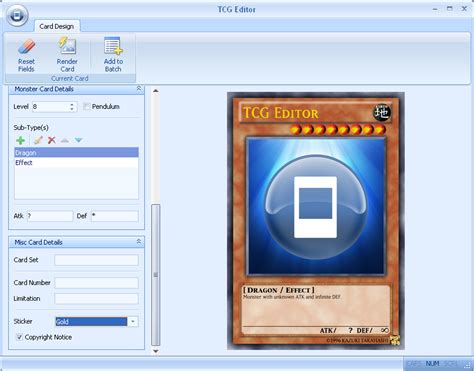Click the Def input field
Screen dimensions: 474x371
[115, 216]
